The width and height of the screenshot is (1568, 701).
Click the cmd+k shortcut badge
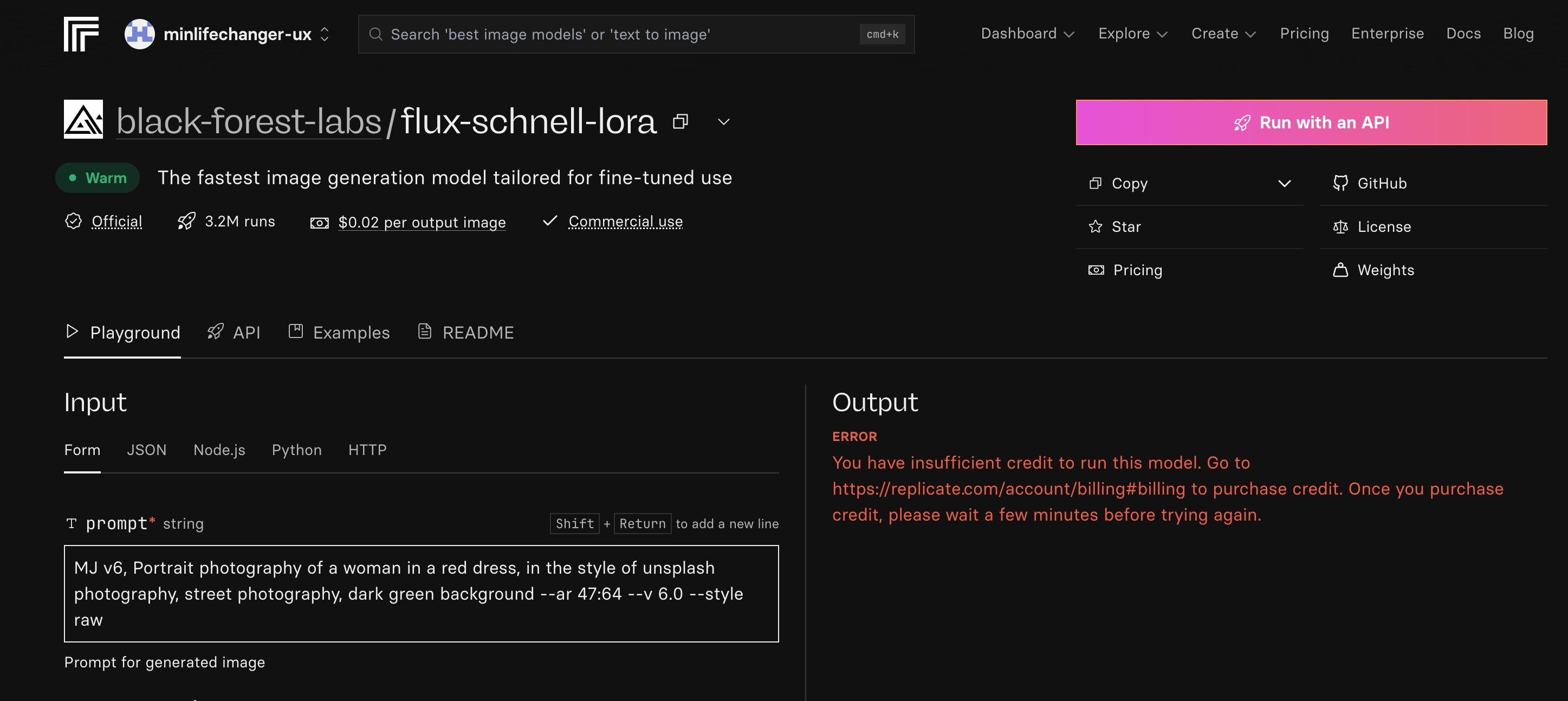882,34
